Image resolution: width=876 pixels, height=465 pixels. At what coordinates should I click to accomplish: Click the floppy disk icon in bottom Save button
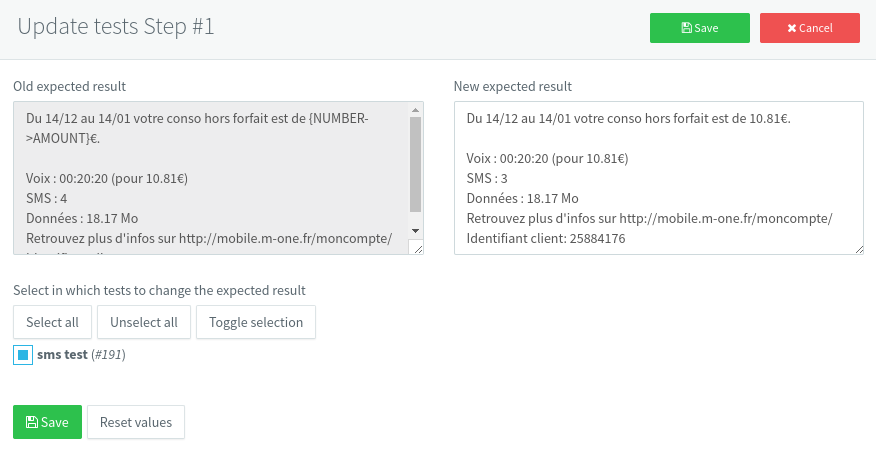click(x=31, y=422)
